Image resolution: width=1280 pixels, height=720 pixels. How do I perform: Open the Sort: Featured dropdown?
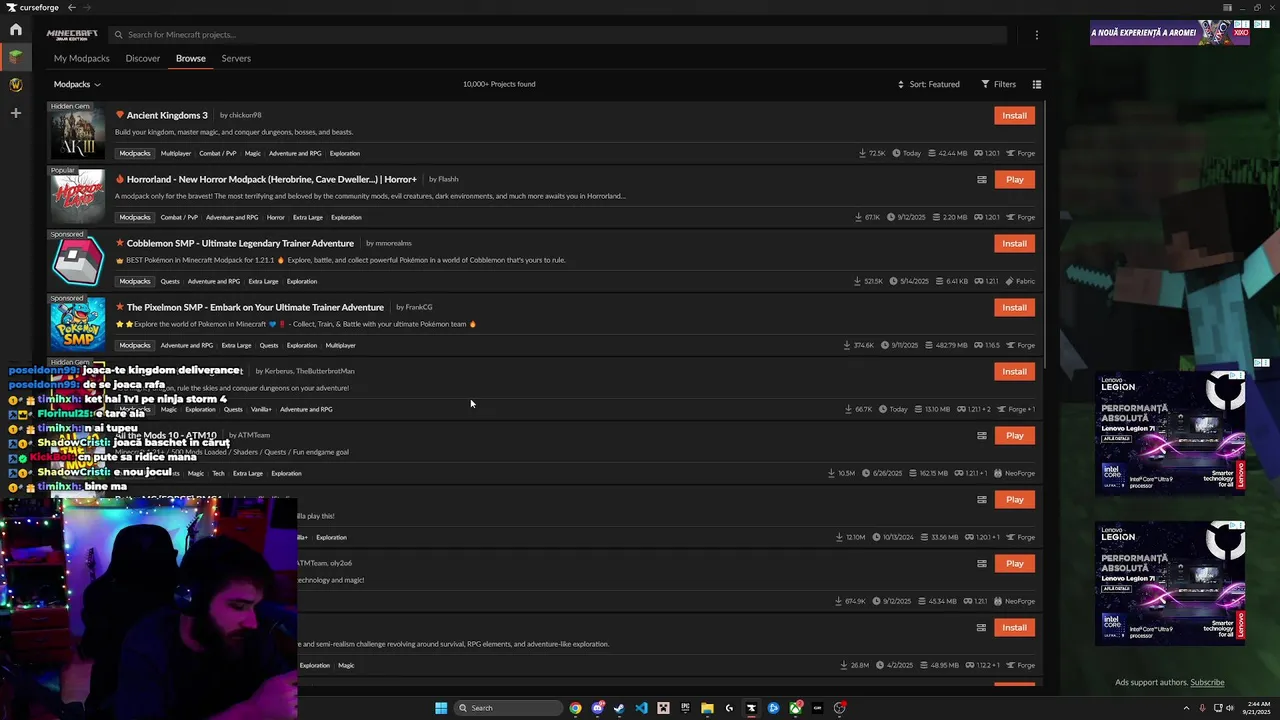[x=929, y=84]
